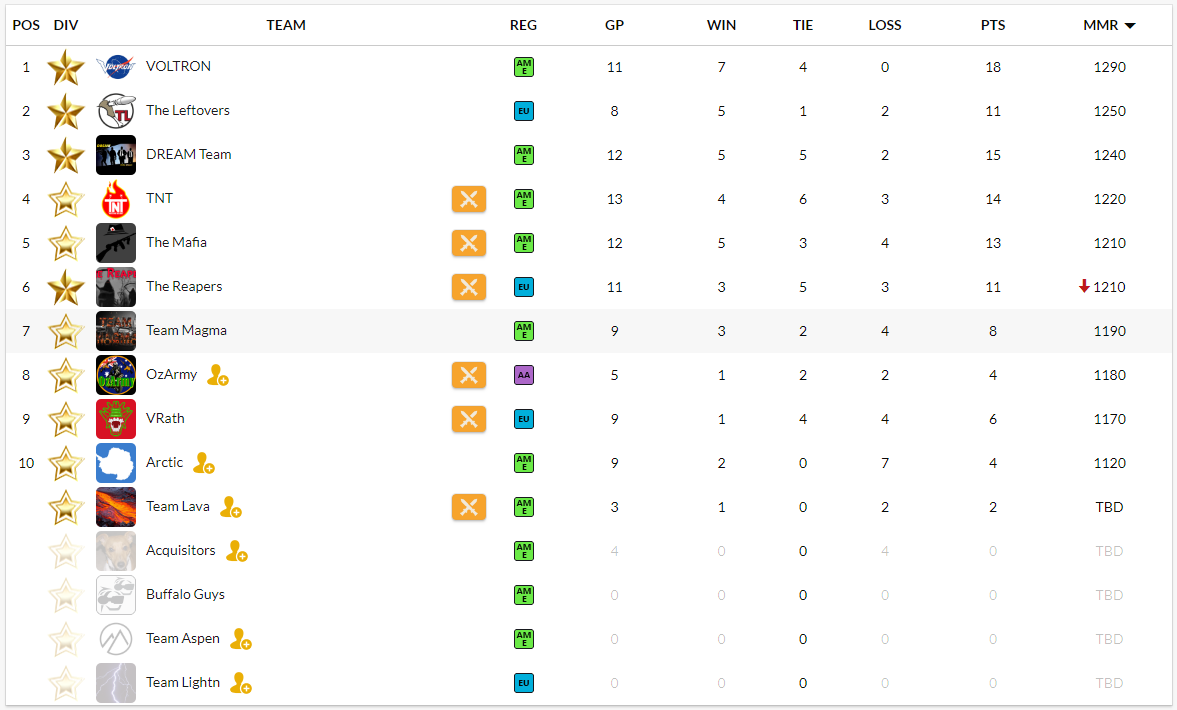Screen dimensions: 1177x710
Task: Click the AA region badge for OzArmy
Action: (x=524, y=375)
